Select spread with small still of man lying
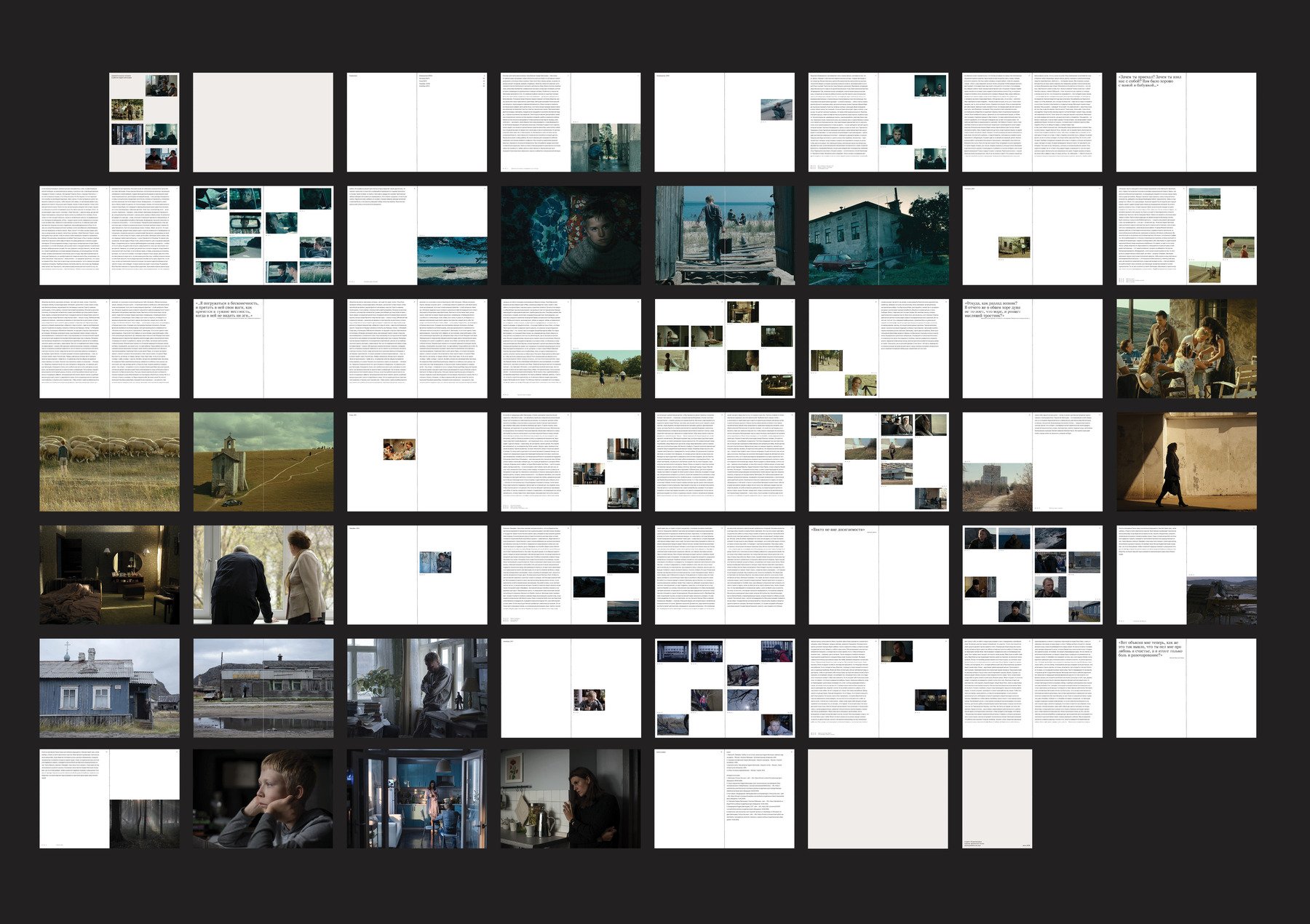 [725, 122]
